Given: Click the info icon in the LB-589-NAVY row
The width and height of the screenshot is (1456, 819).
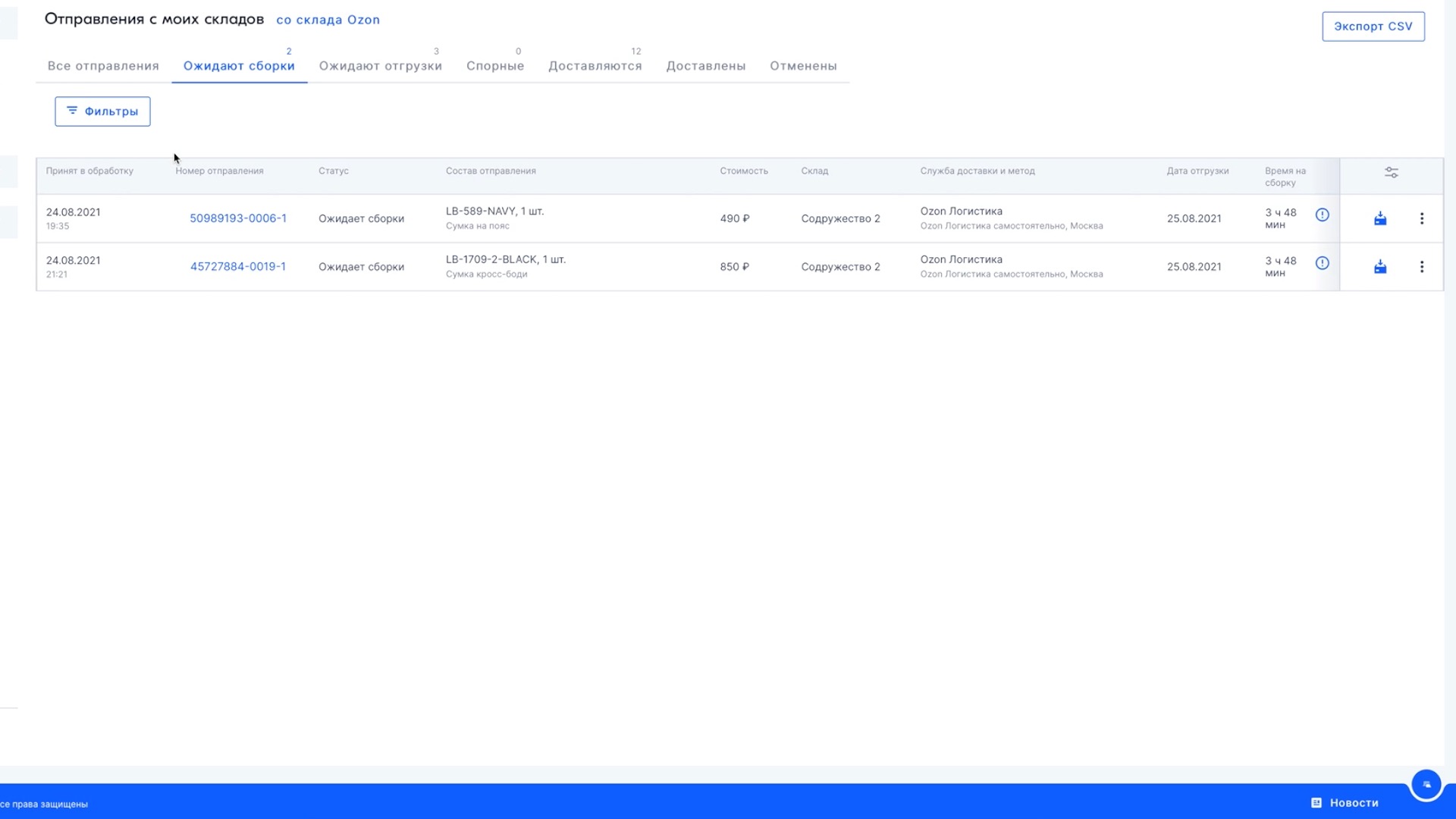Looking at the screenshot, I should point(1322,215).
